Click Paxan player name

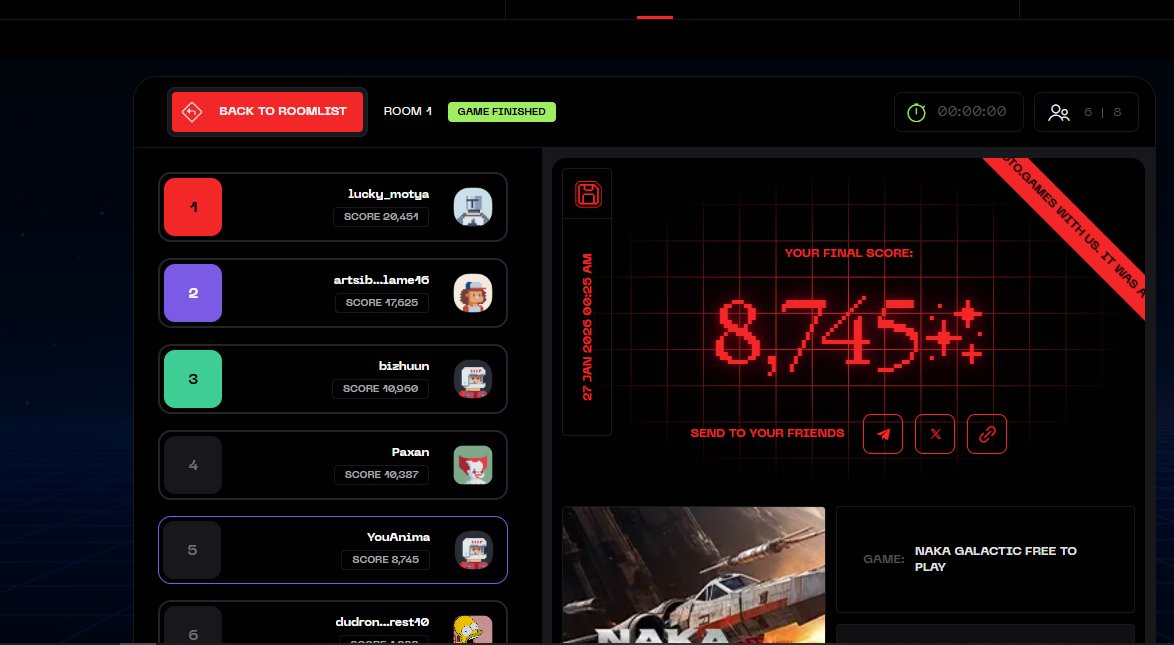pyautogui.click(x=410, y=452)
